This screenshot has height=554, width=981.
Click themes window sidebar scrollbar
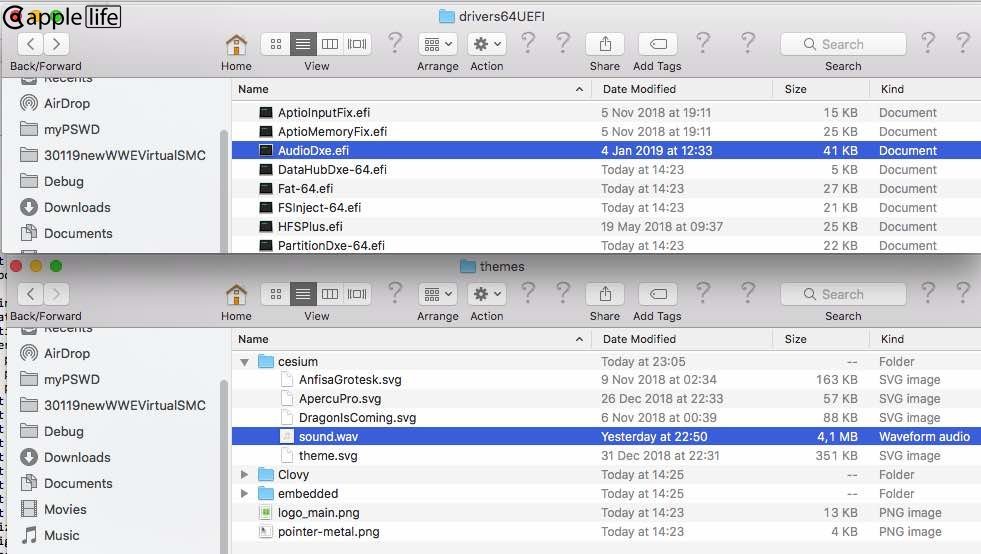point(224,466)
